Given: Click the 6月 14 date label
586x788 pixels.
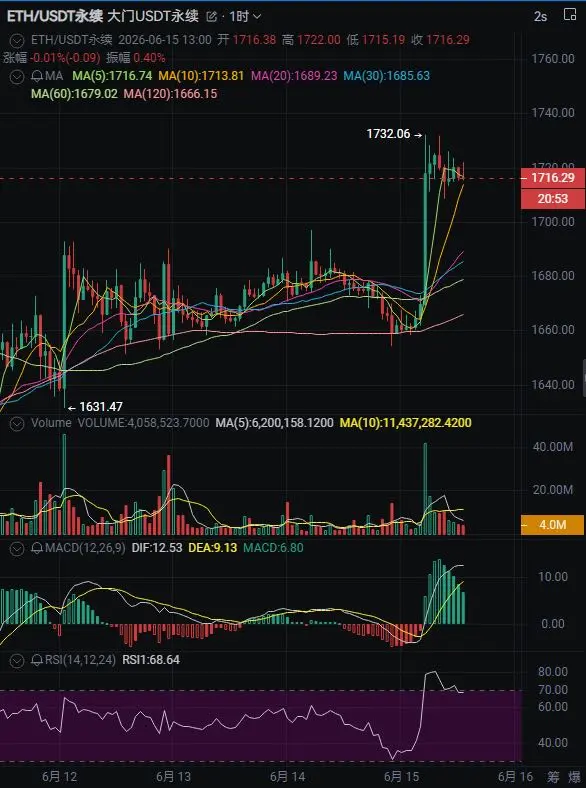Looking at the screenshot, I should coord(287,777).
